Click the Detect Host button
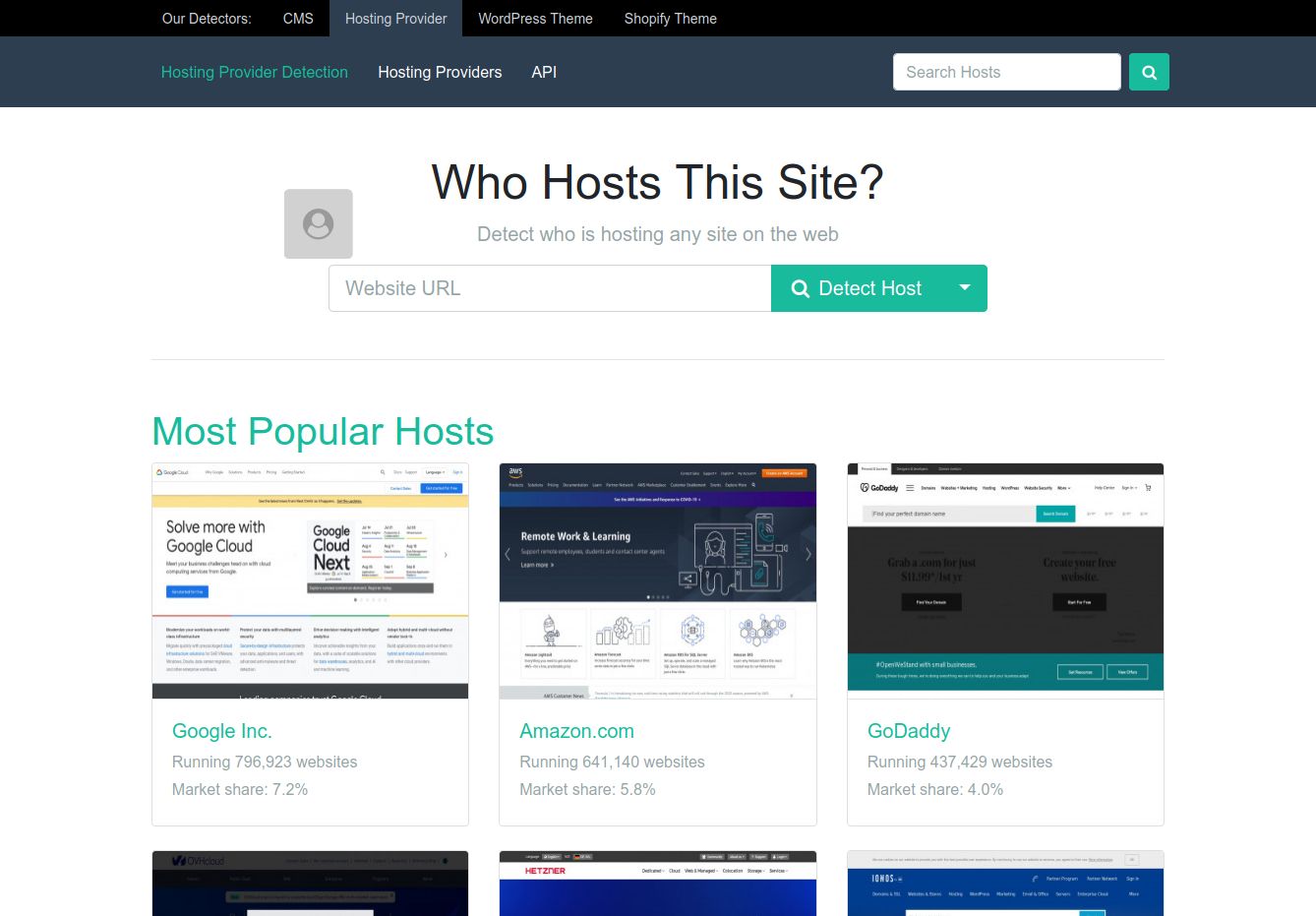This screenshot has width=1316, height=916. pos(857,288)
